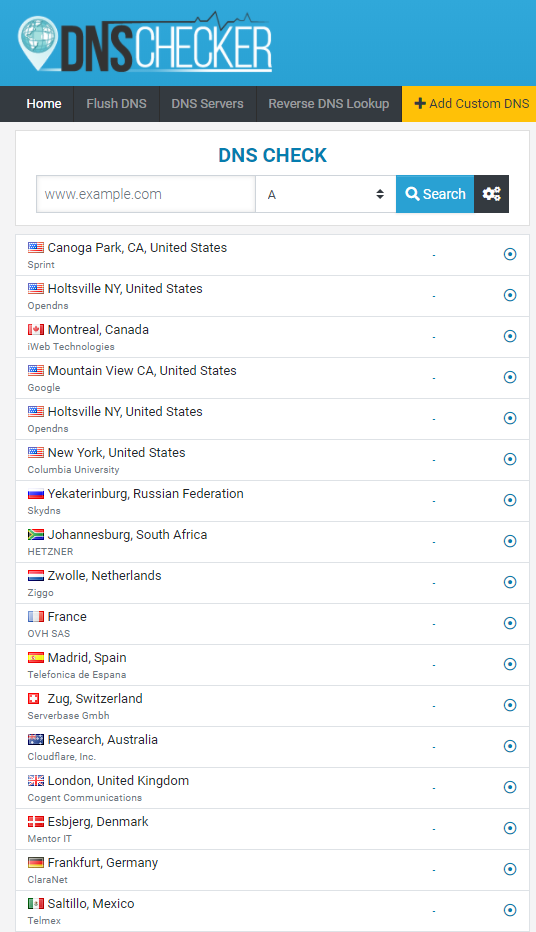The image size is (536, 932).
Task: Open advanced settings gears next to Search
Action: point(491,194)
